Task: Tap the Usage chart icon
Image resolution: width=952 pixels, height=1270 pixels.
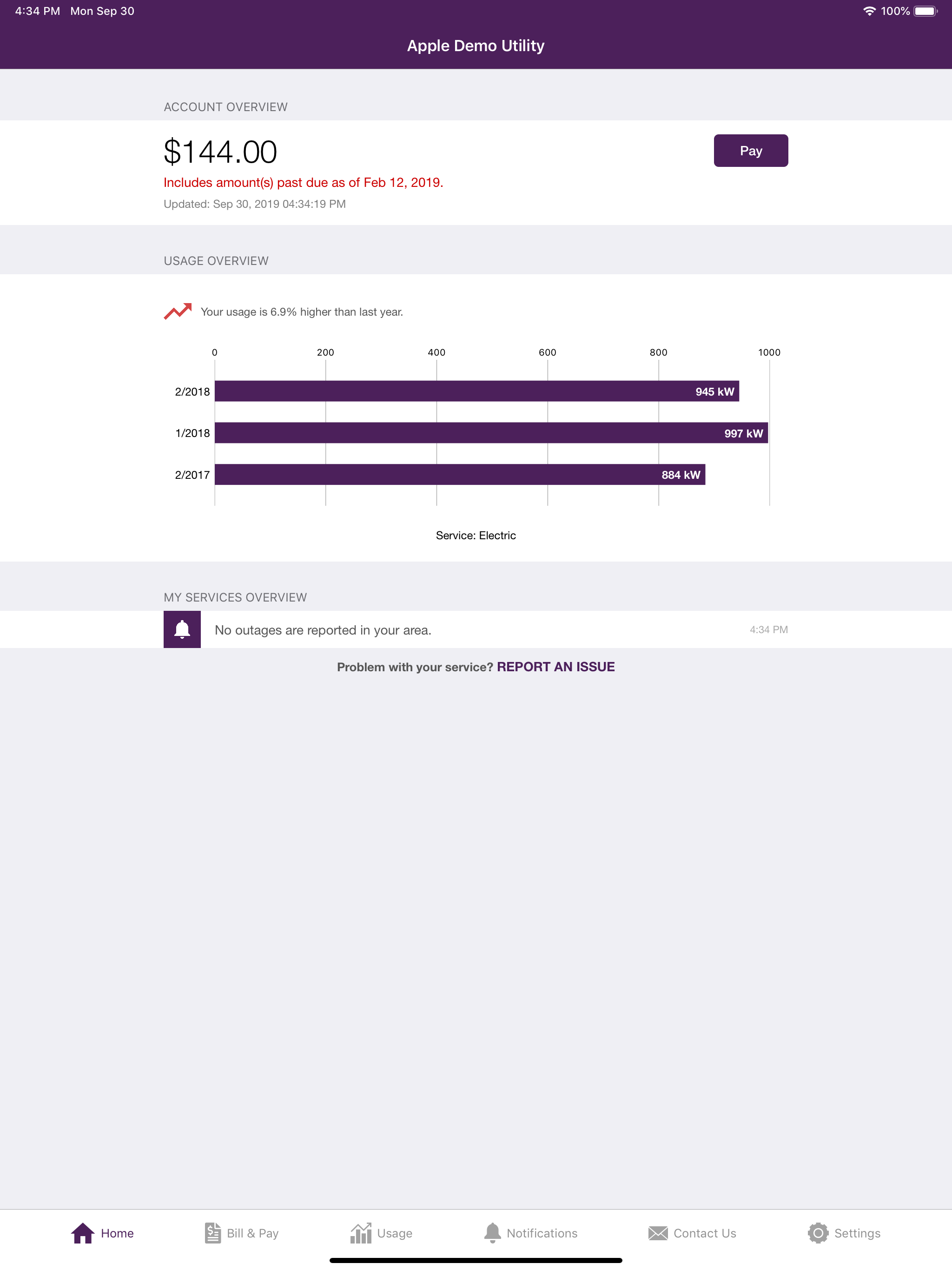Action: click(x=362, y=1231)
